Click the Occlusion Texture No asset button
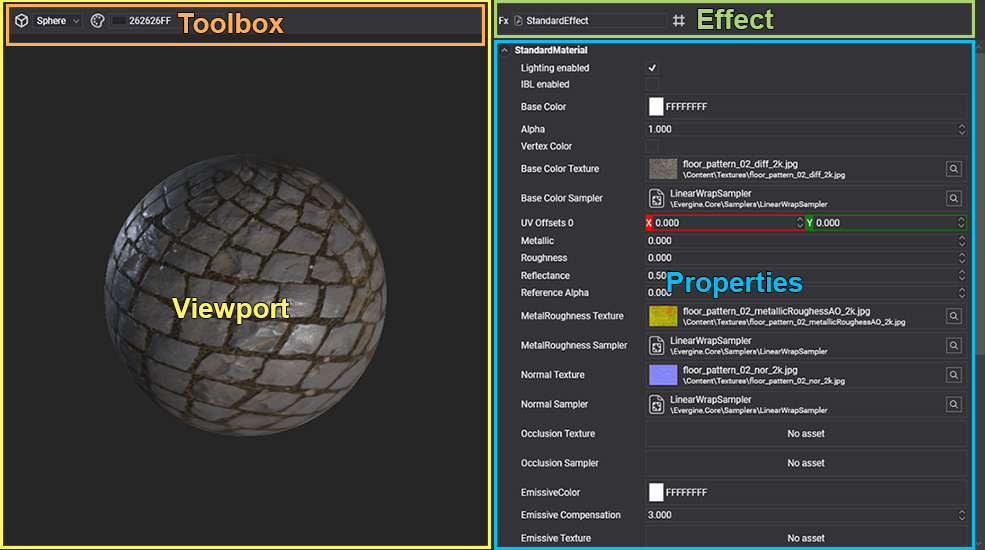The width and height of the screenshot is (985, 550). 805,434
